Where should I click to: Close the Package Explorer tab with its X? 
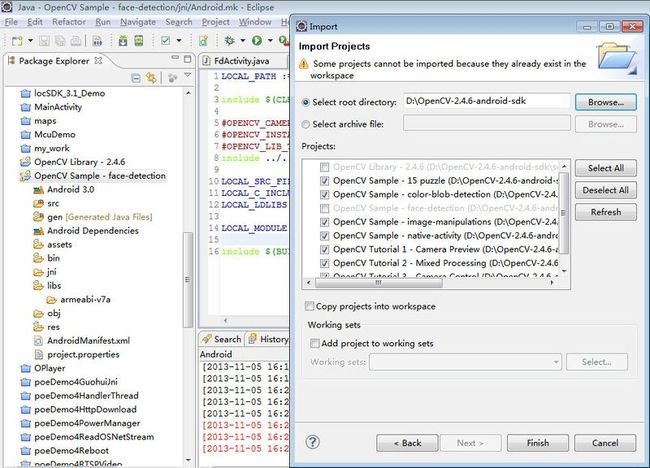pos(98,61)
